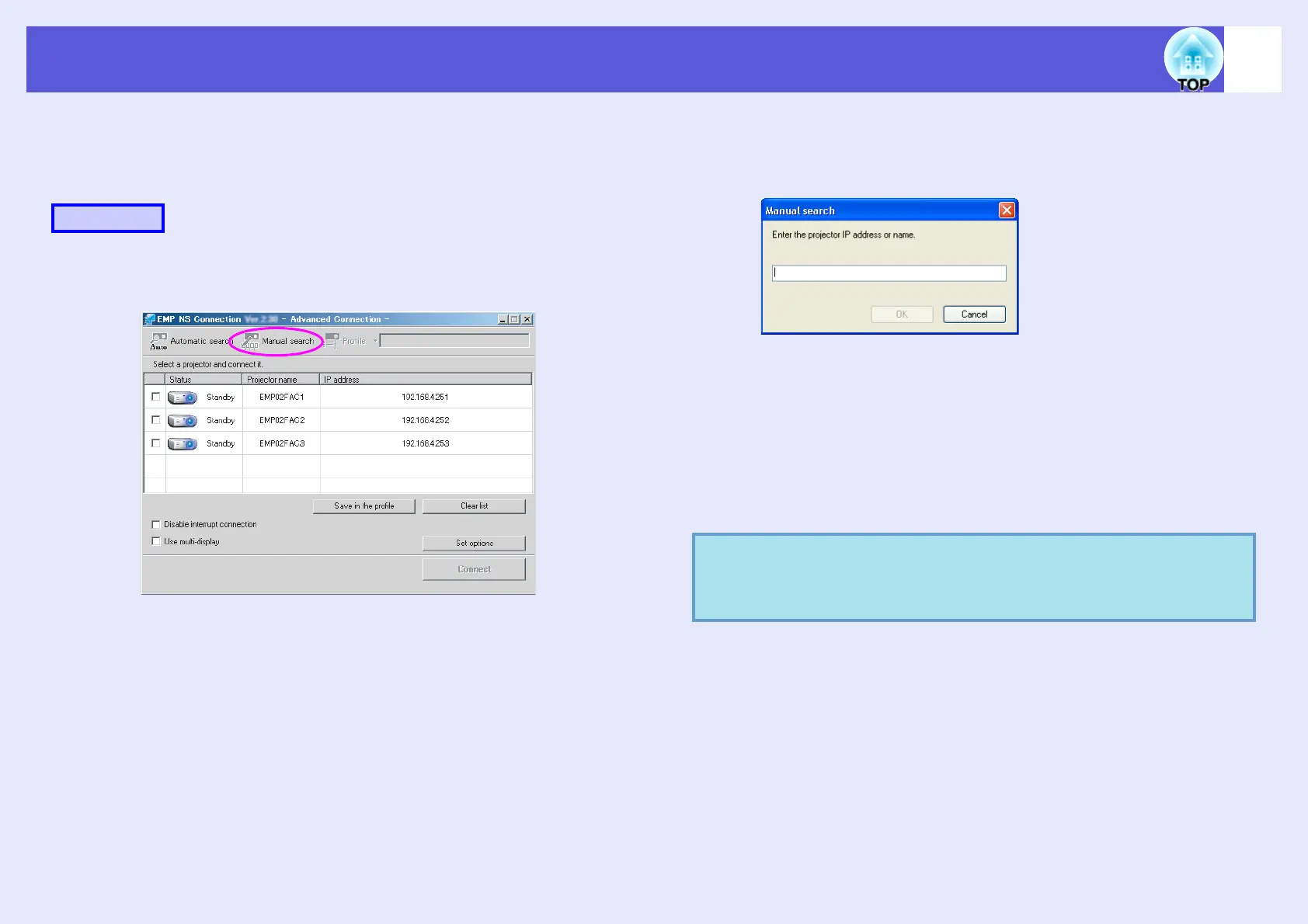Click the Status column header

point(204,380)
